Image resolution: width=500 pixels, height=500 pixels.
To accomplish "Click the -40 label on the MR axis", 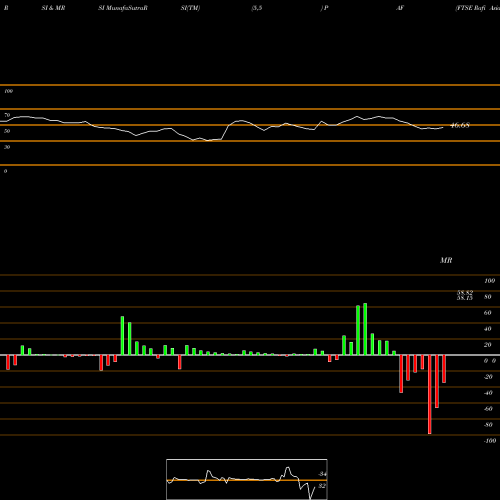I will click(488, 393).
